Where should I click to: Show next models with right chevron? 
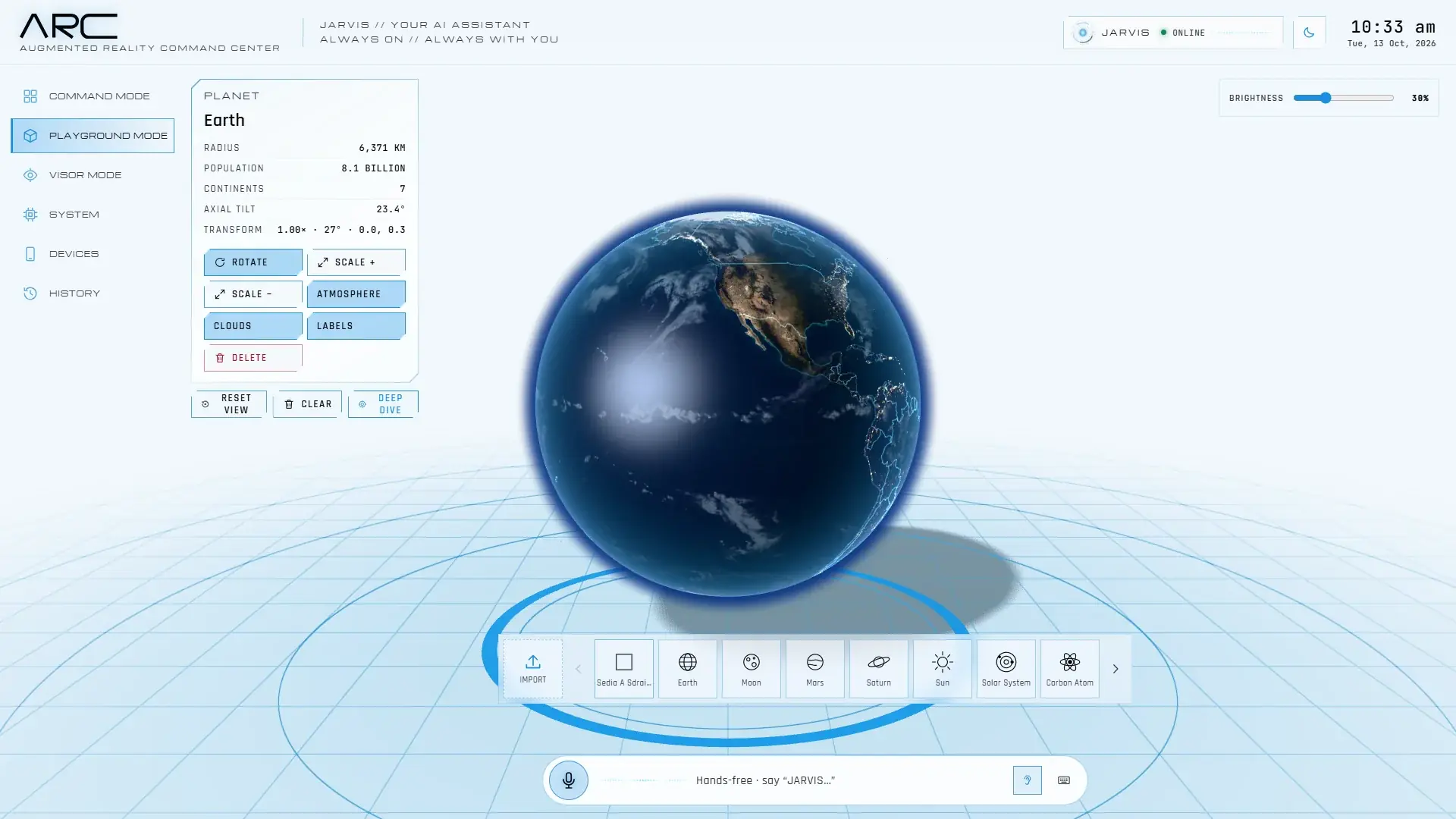[x=1115, y=668]
